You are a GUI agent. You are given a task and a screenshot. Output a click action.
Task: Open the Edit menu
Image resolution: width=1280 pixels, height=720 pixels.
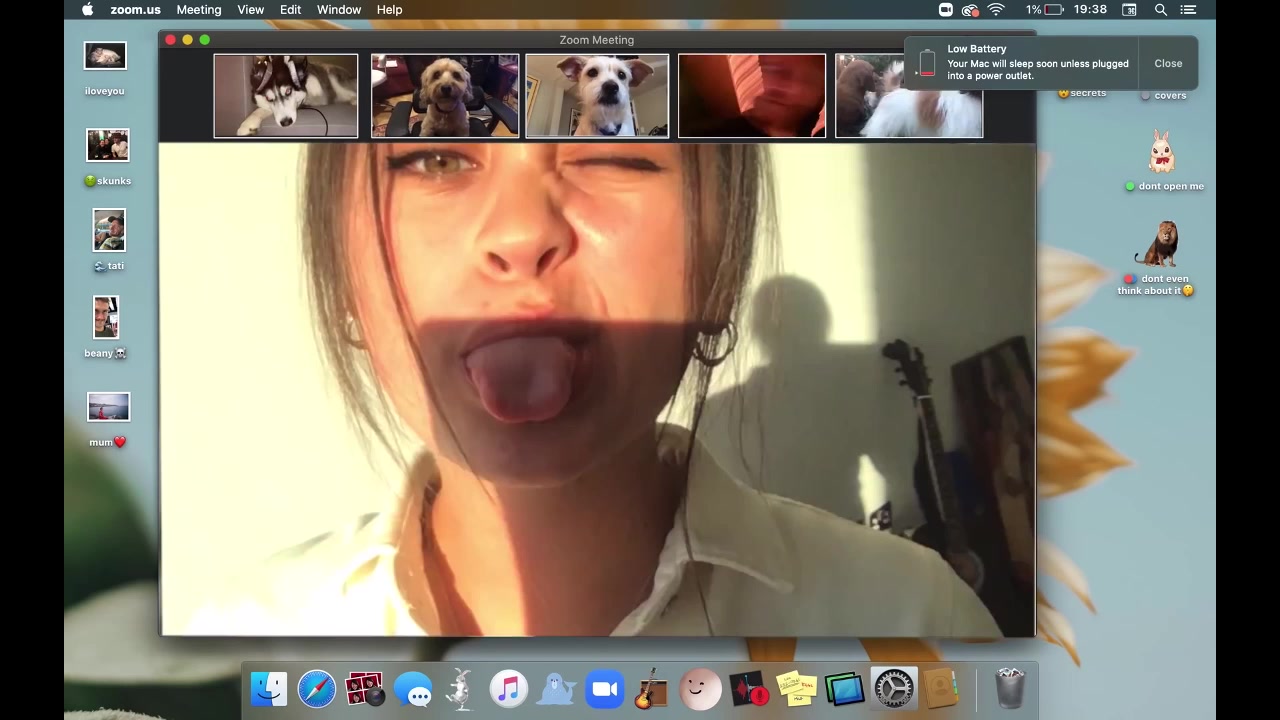pyautogui.click(x=291, y=10)
